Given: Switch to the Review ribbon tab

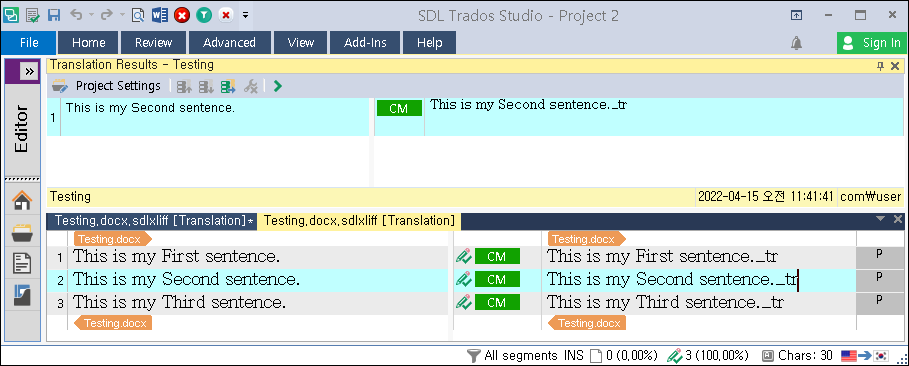Looking at the screenshot, I should [154, 42].
